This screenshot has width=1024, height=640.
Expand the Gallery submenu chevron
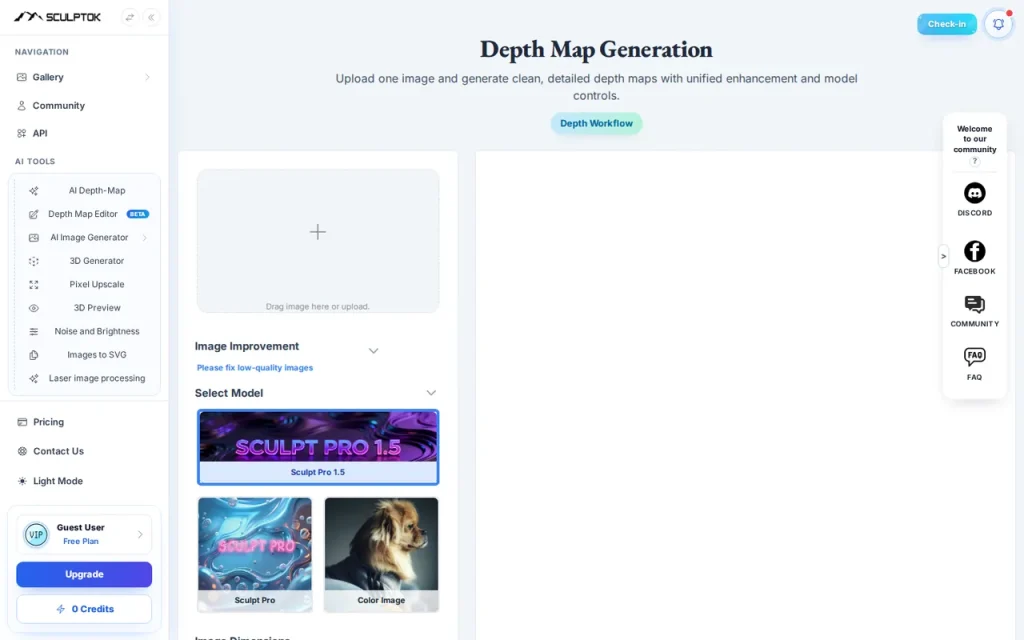147,77
